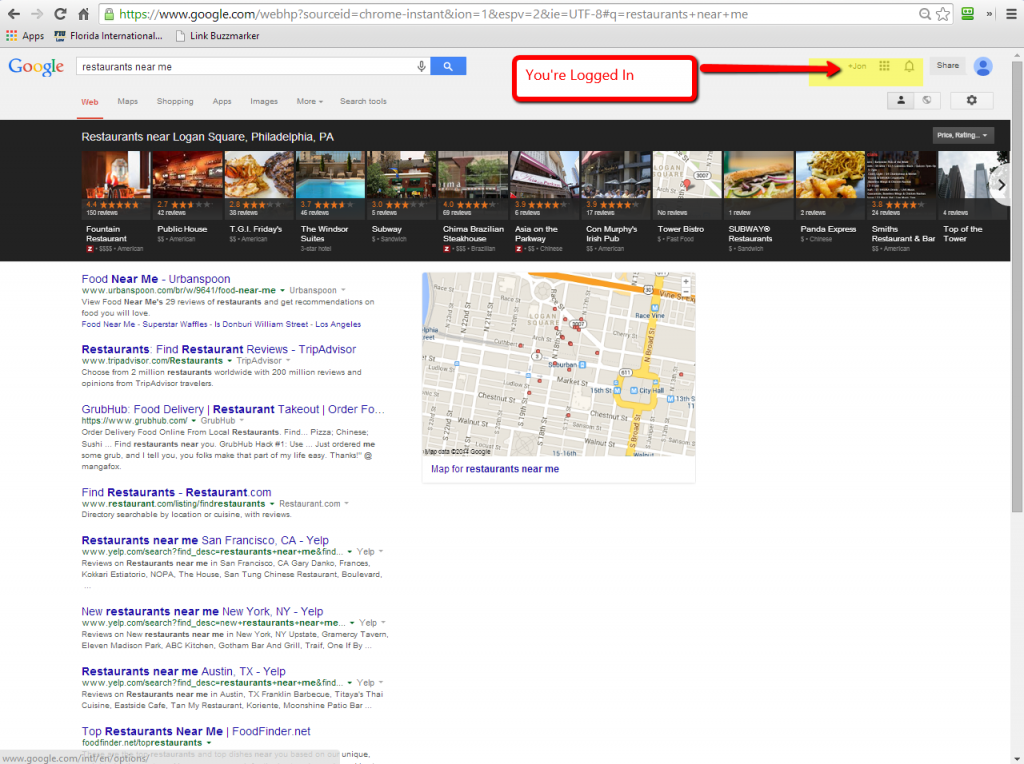Show hidden extensions overflow
Viewport: 1024px width, 764px height.
pos(989,14)
